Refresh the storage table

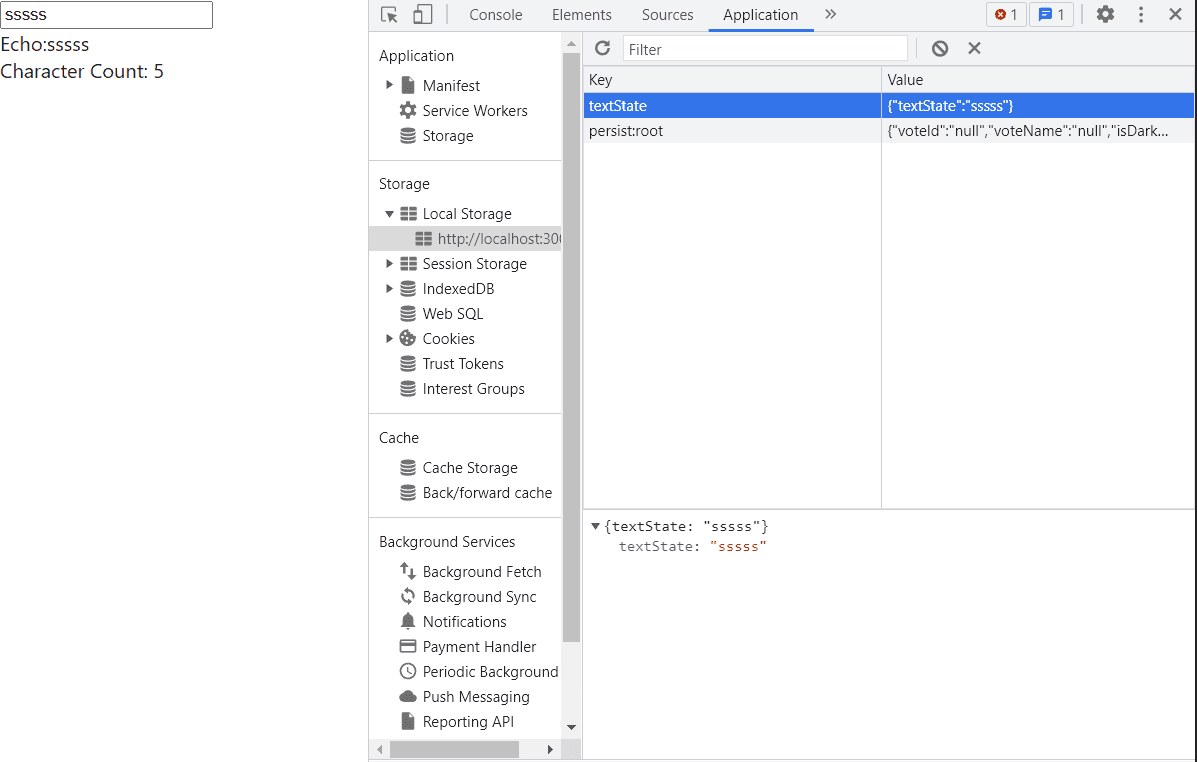pyautogui.click(x=602, y=49)
